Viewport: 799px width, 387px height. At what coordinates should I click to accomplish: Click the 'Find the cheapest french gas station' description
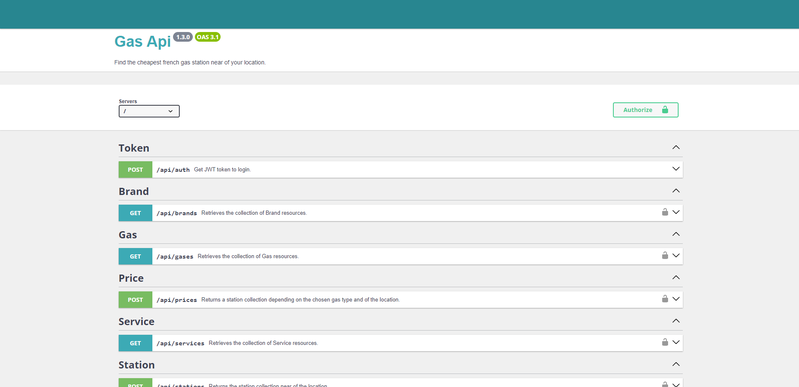(x=190, y=63)
